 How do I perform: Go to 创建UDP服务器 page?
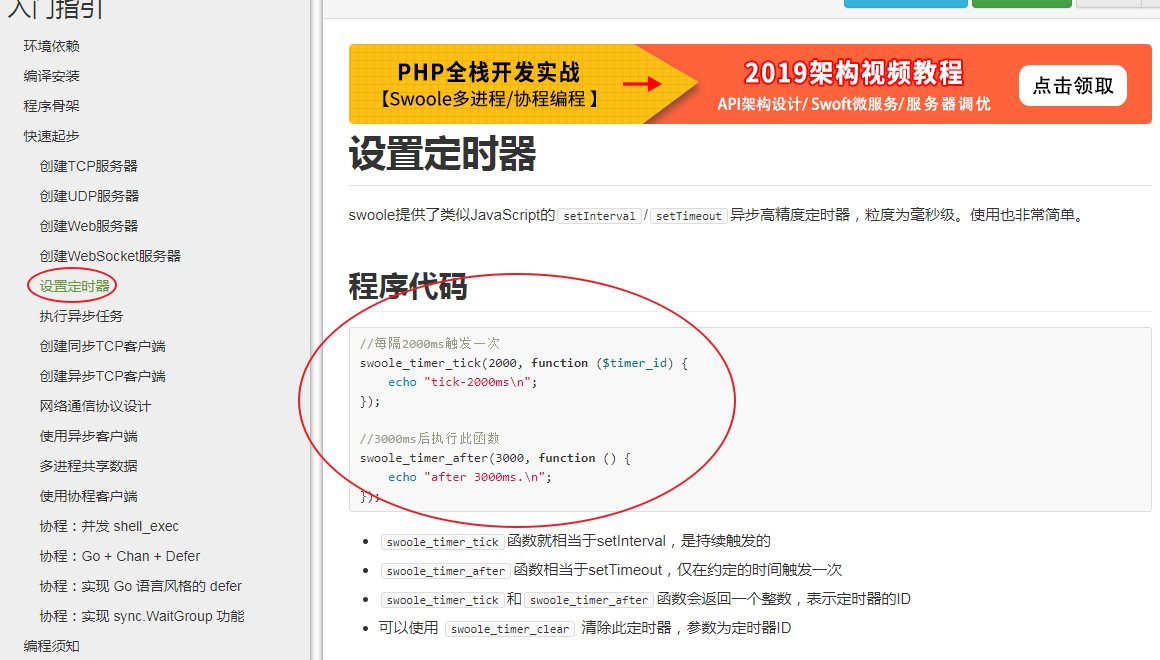coord(89,196)
